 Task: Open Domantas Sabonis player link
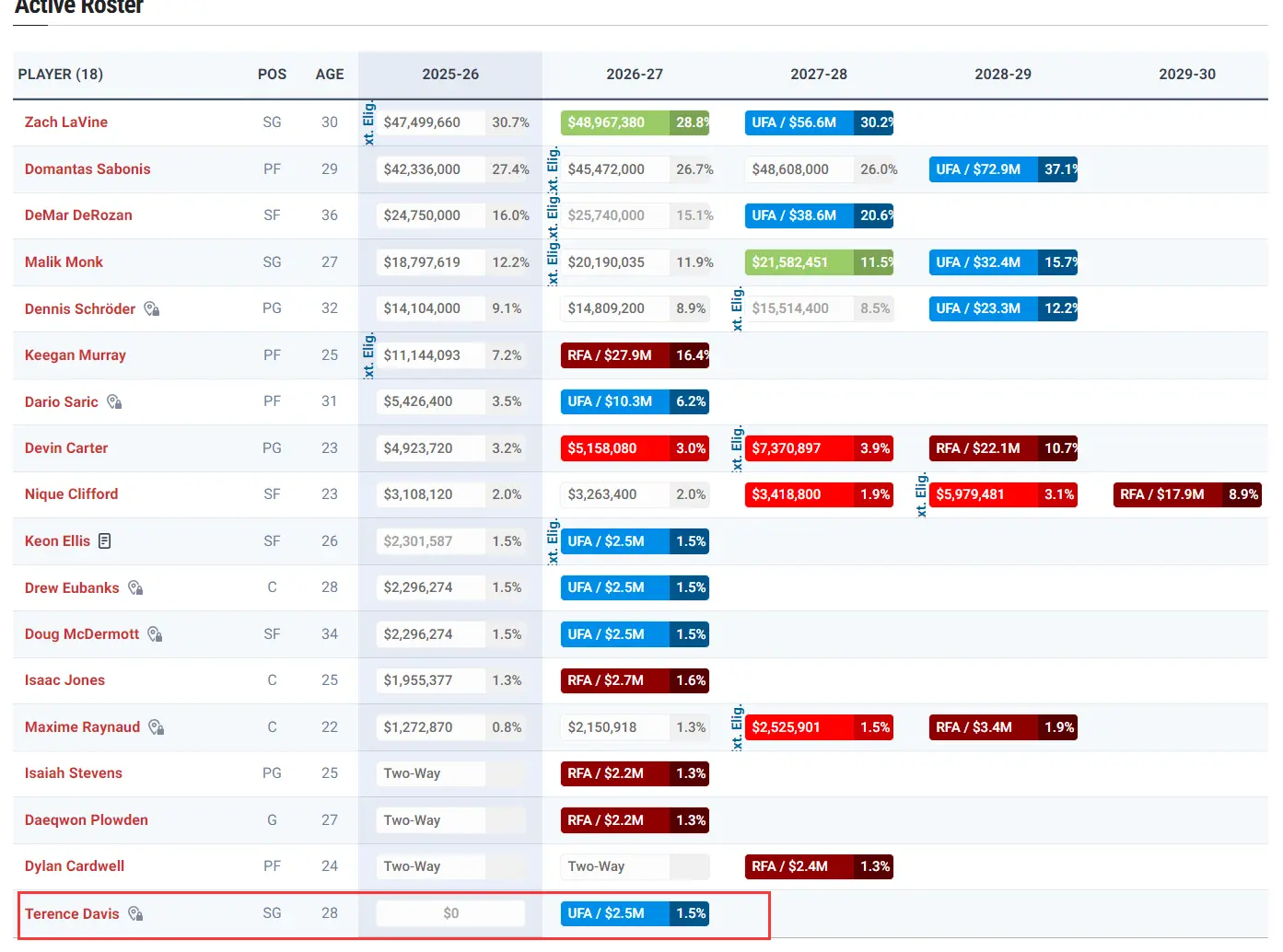click(x=87, y=169)
